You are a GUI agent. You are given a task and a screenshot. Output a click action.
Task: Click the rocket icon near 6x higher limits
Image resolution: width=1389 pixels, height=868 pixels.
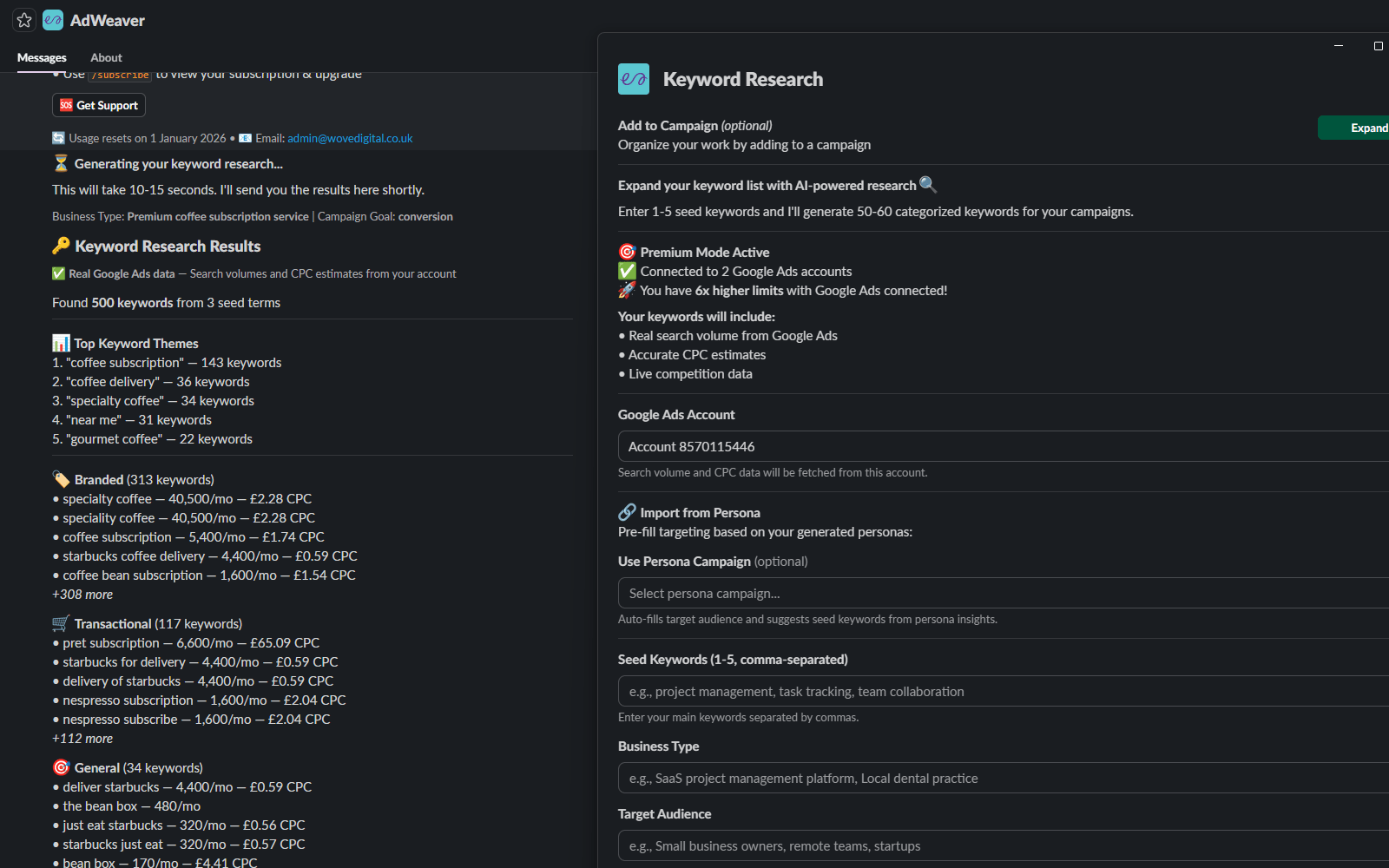[x=626, y=290]
